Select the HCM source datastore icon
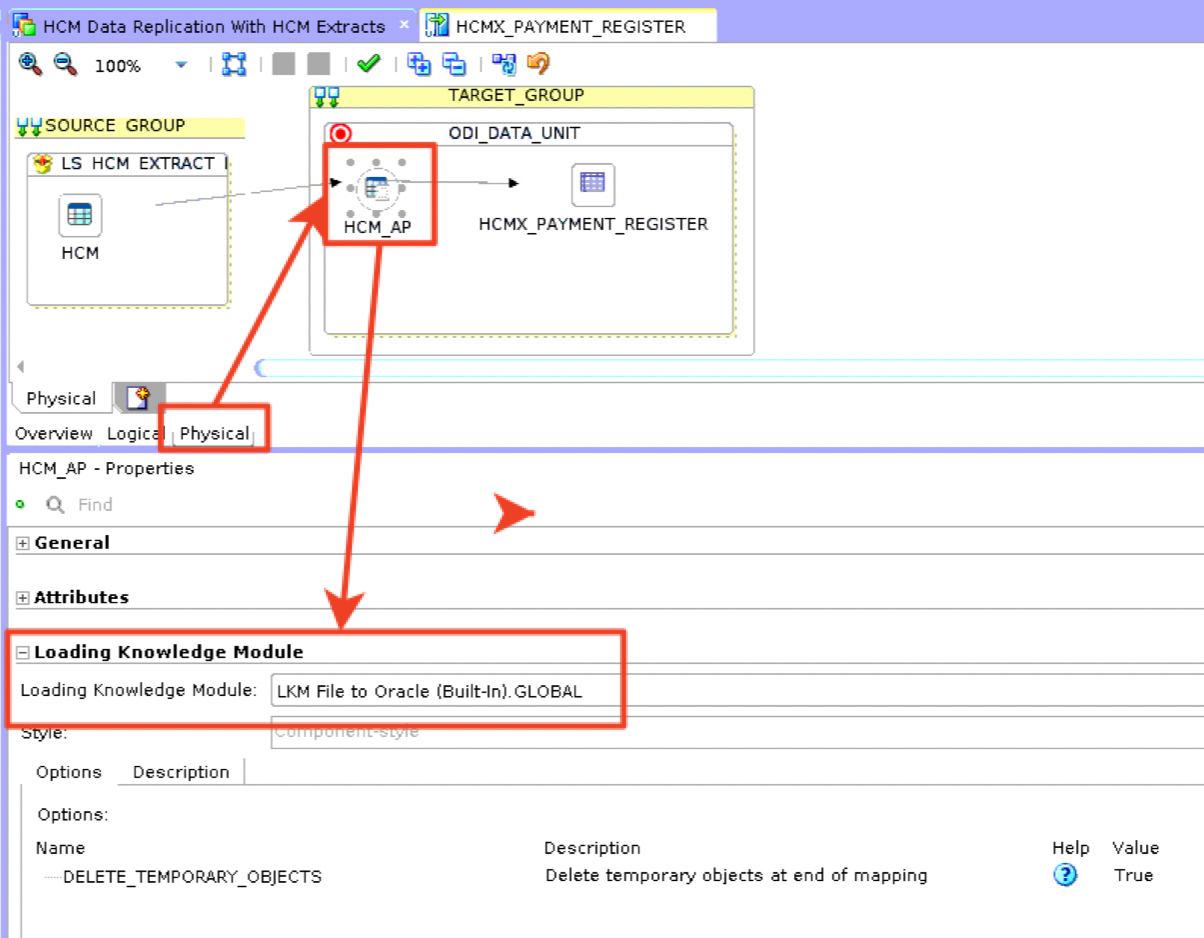This screenshot has height=938, width=1204. pyautogui.click(x=80, y=215)
